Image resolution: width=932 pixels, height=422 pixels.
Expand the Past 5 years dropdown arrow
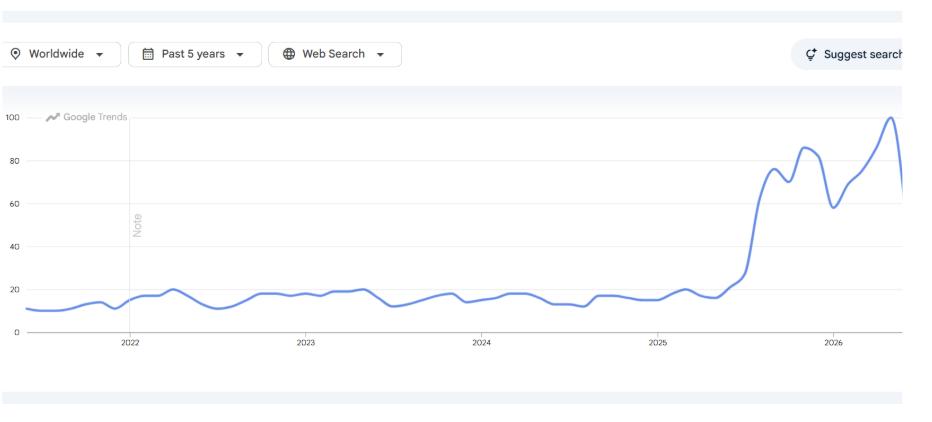[x=240, y=55]
